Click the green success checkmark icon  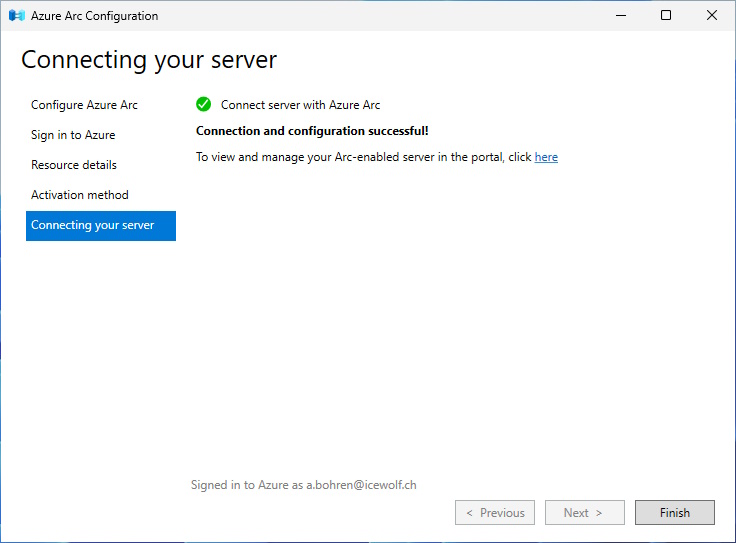pos(203,104)
